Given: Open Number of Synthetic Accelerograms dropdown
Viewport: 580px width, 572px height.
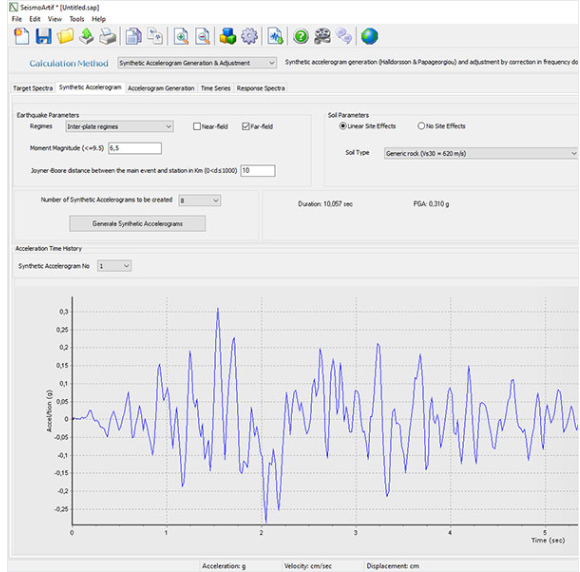Looking at the screenshot, I should pos(200,201).
